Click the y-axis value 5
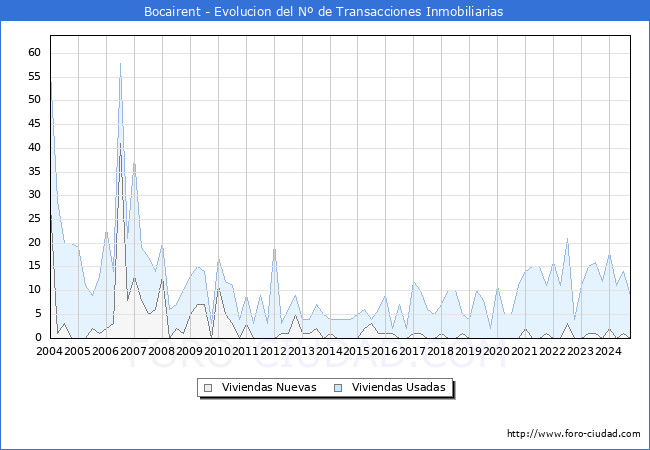Image resolution: width=650 pixels, height=450 pixels. pyautogui.click(x=38, y=314)
